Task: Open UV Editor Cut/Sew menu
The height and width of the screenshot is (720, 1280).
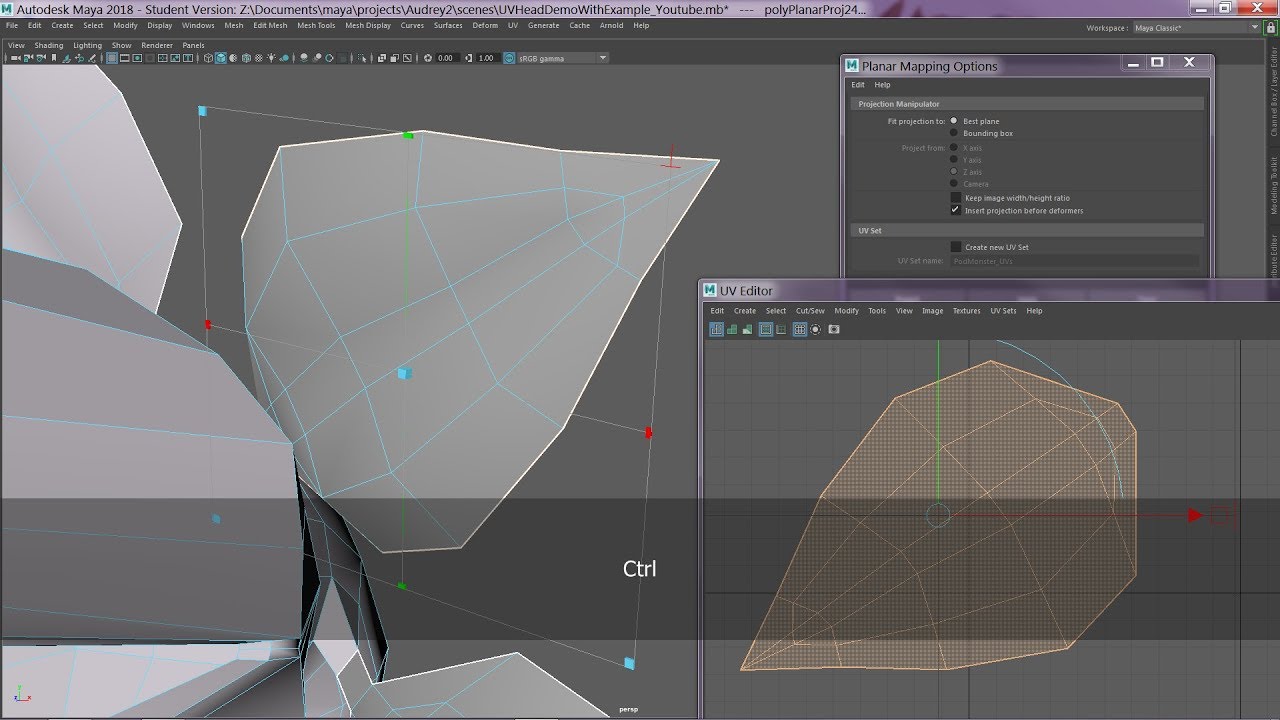Action: [810, 311]
